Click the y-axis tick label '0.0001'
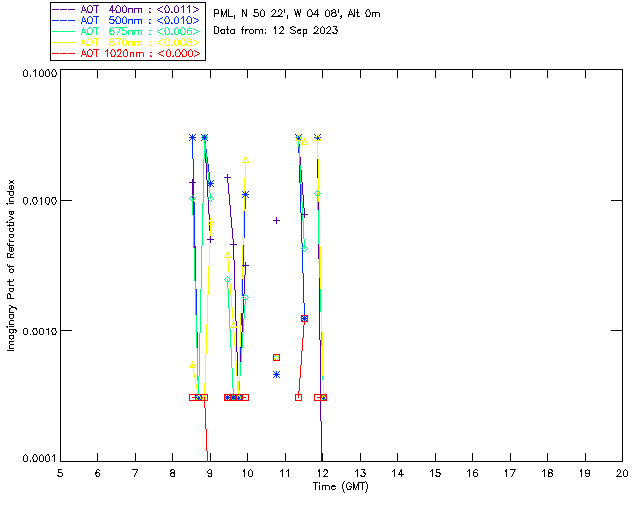Viewport: 640px width, 512px height. (x=39, y=458)
